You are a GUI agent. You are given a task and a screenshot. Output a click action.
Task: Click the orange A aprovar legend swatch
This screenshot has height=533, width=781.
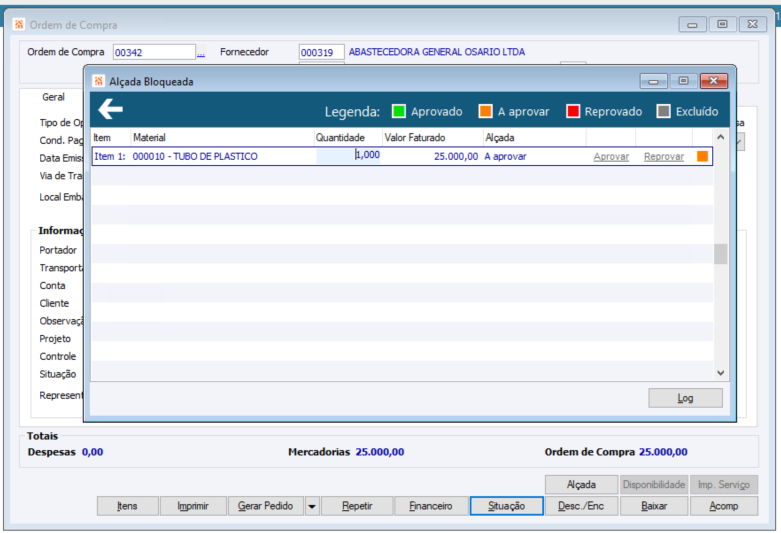485,111
